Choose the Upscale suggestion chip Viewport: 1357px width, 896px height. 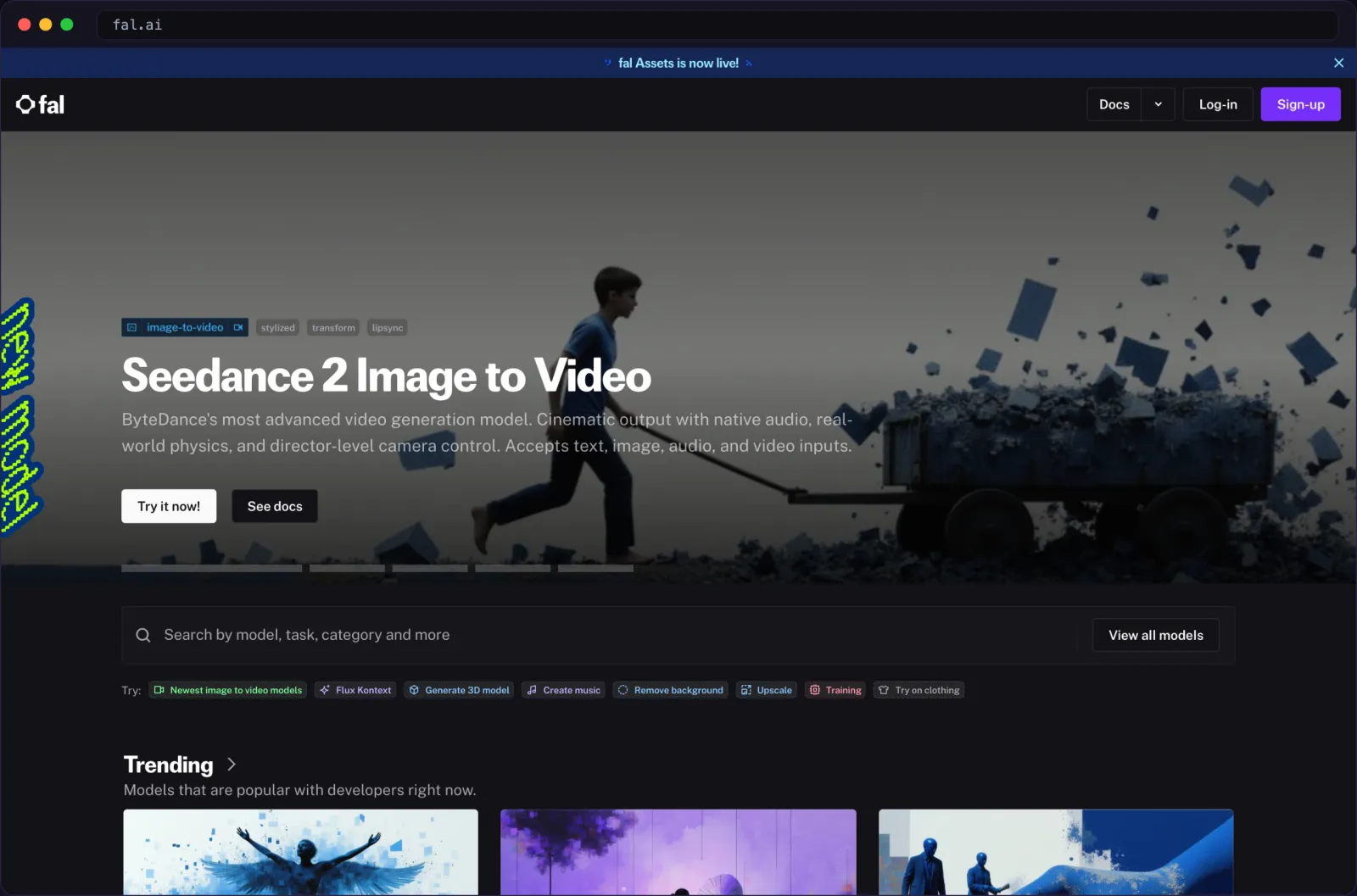766,690
